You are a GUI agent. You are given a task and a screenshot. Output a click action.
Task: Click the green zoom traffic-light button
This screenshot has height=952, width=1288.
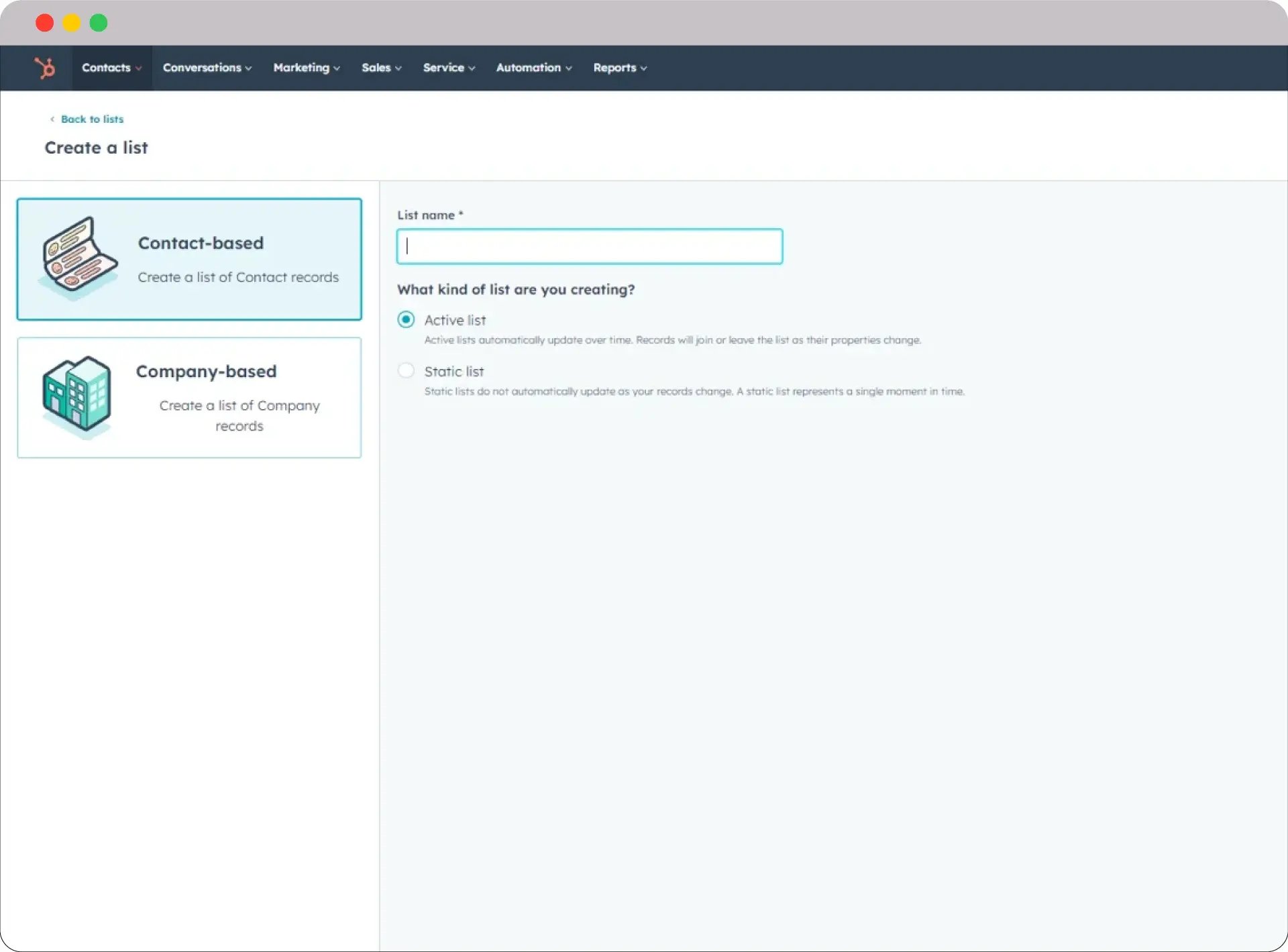pos(98,22)
